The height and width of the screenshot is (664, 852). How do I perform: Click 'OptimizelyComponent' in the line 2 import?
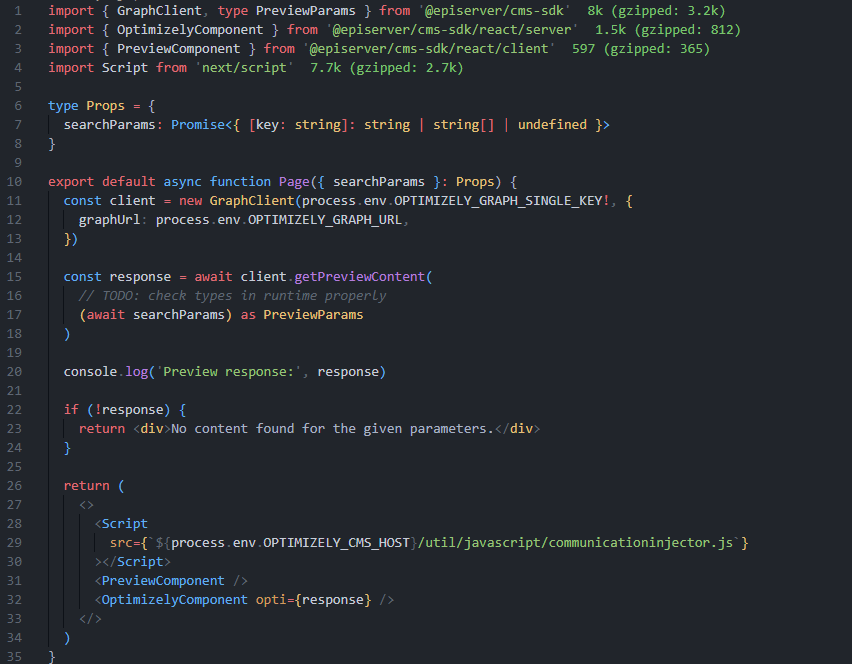point(190,30)
